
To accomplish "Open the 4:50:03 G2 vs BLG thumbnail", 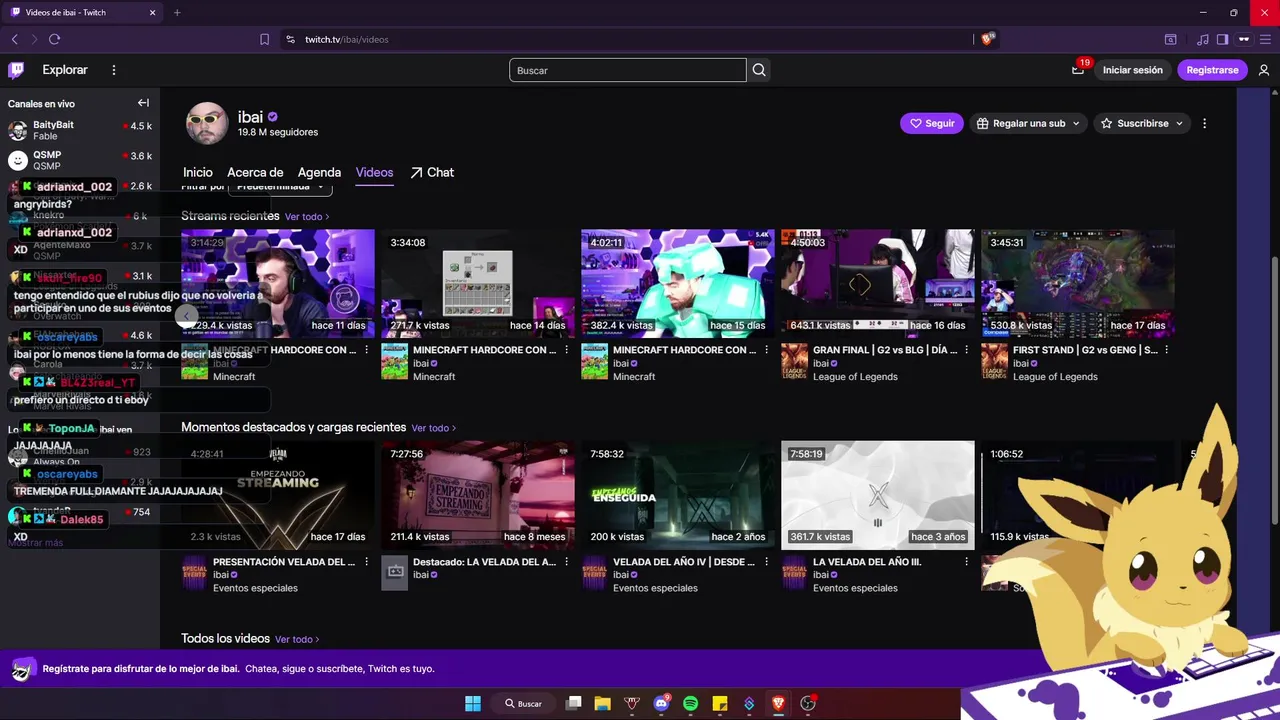I will [x=878, y=284].
